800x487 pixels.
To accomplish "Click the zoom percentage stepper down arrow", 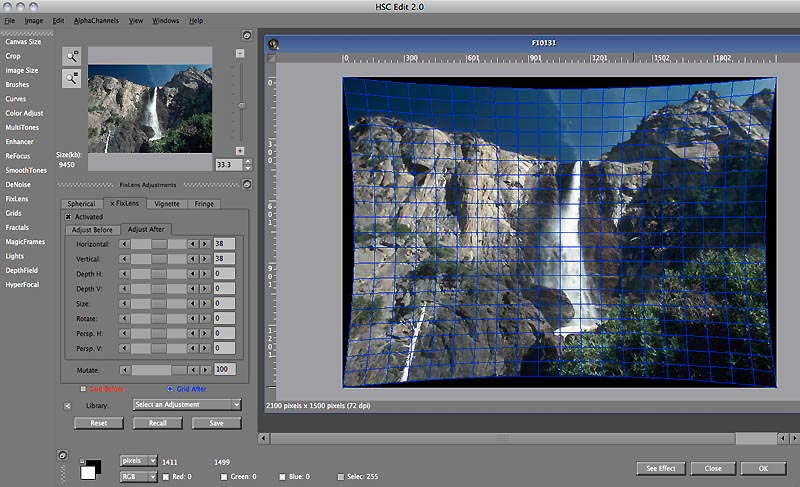I will coord(248,168).
